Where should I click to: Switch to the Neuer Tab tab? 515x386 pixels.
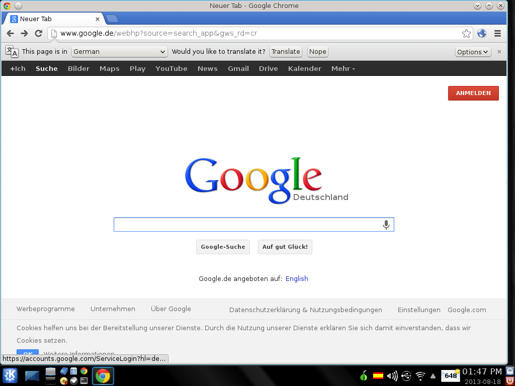[53, 19]
